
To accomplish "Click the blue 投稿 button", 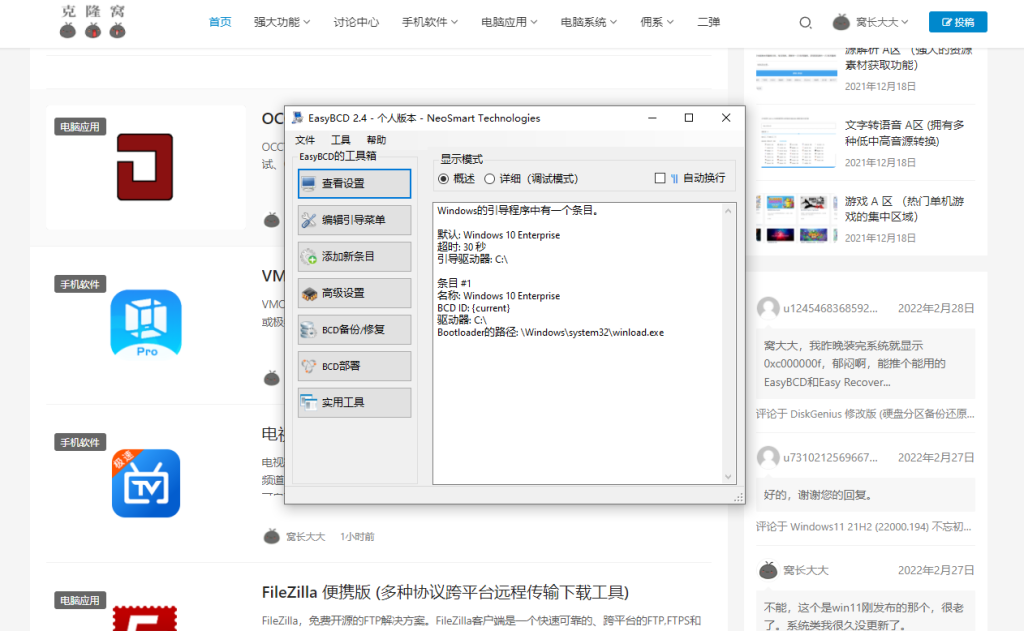I will click(958, 22).
